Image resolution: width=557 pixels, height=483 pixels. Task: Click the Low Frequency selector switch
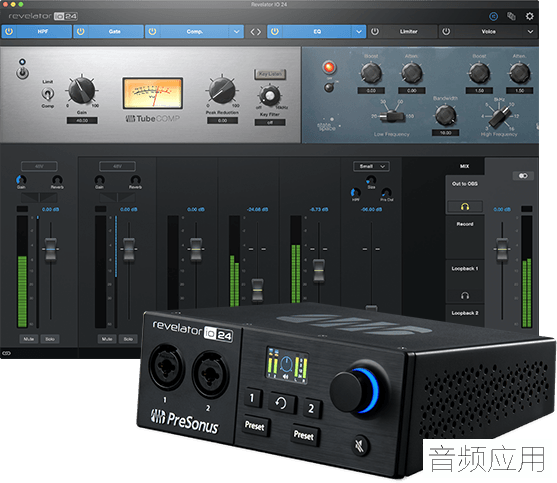(x=392, y=116)
